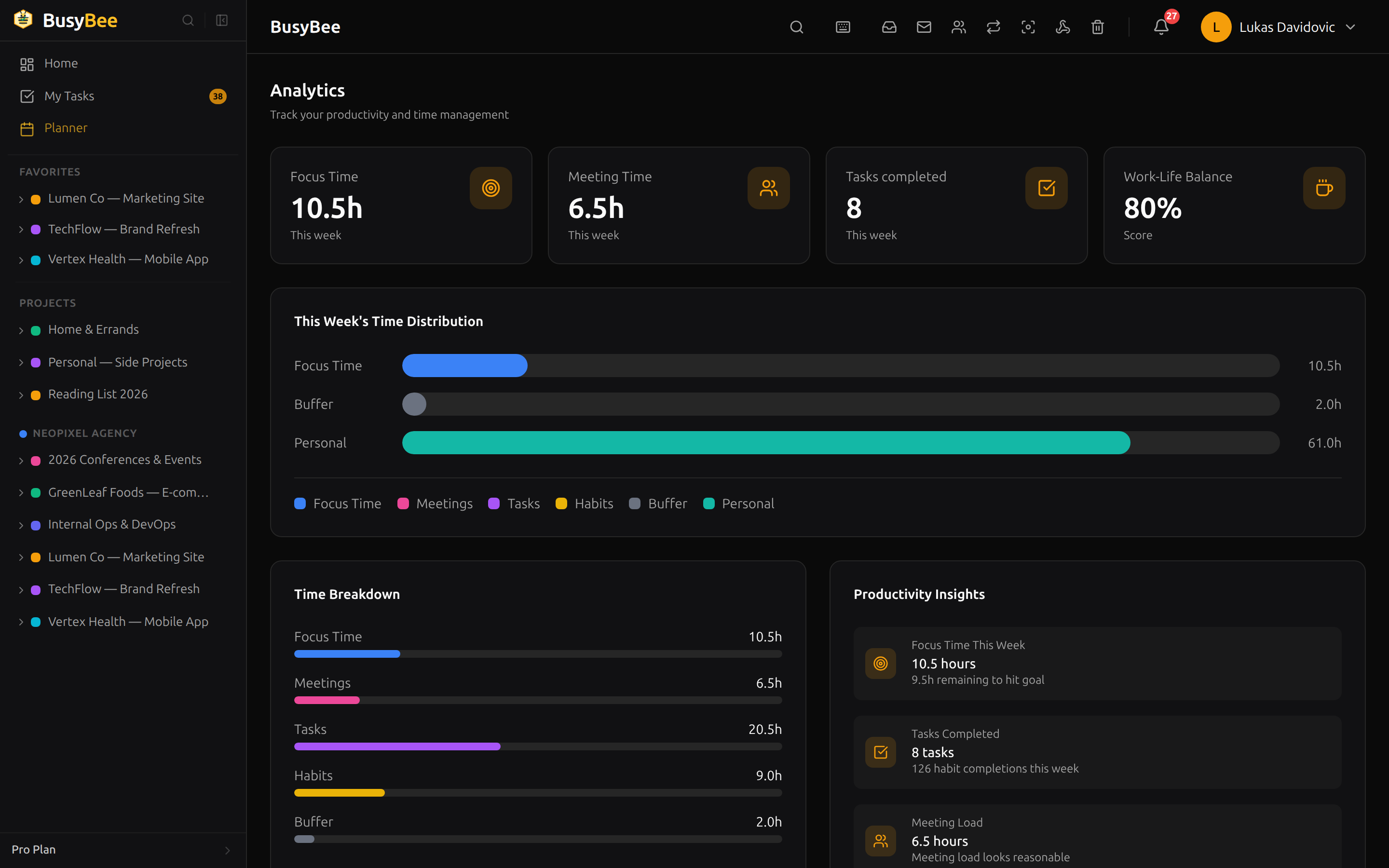Click the sidebar search icon

point(188,21)
